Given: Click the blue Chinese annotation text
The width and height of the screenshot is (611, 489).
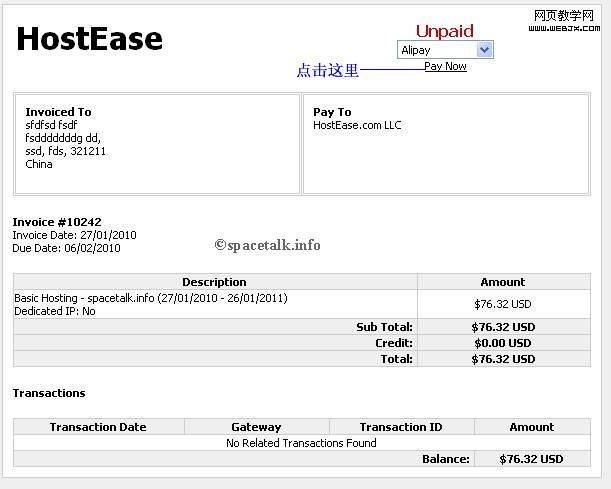Looking at the screenshot, I should click(327, 71).
